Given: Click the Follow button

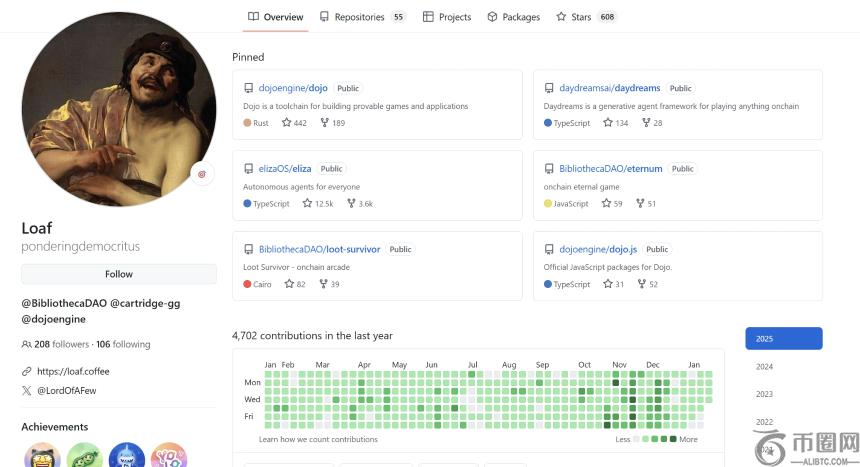Looking at the screenshot, I should coord(119,274).
